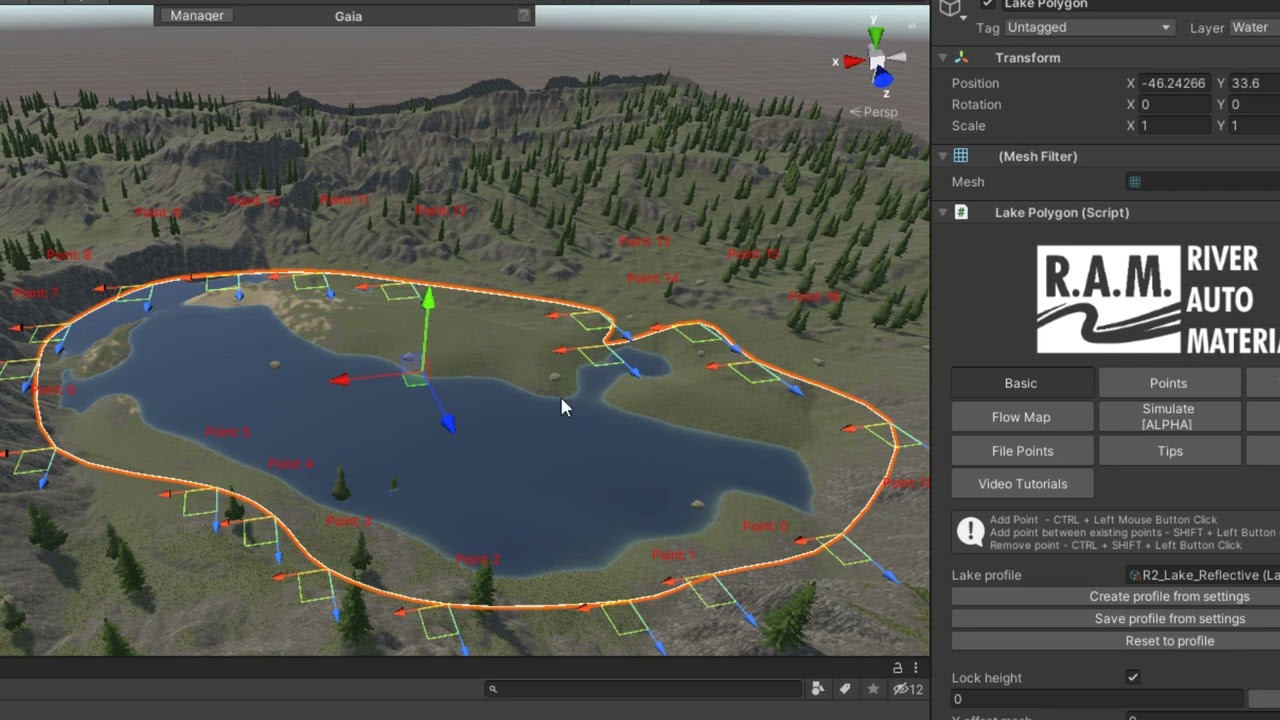Click the Lake profile object field
This screenshot has width=1280, height=720.
(x=1203, y=575)
